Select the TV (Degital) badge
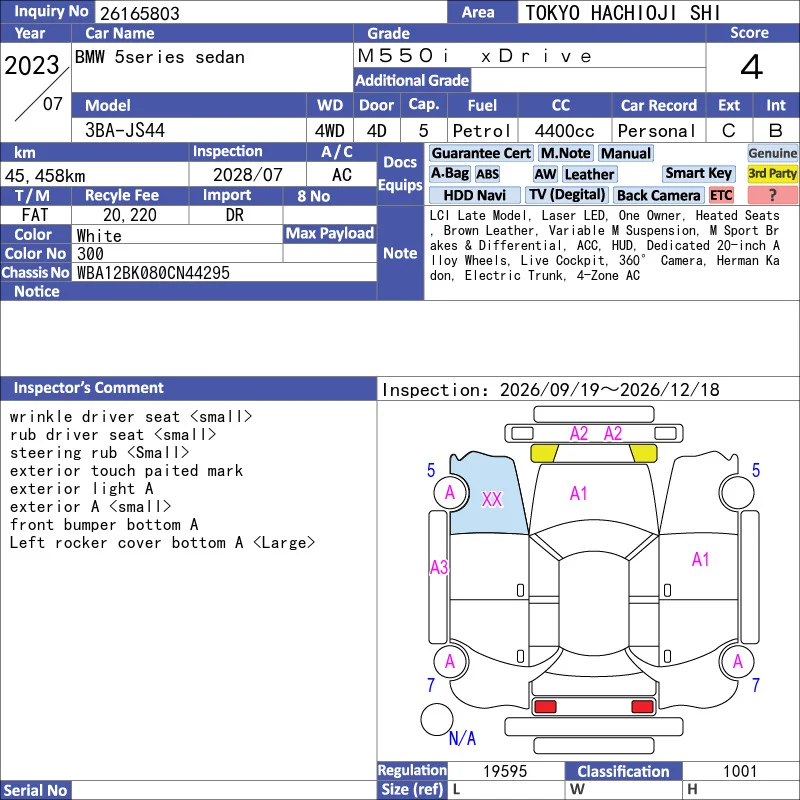Image resolution: width=800 pixels, height=800 pixels. (x=567, y=195)
